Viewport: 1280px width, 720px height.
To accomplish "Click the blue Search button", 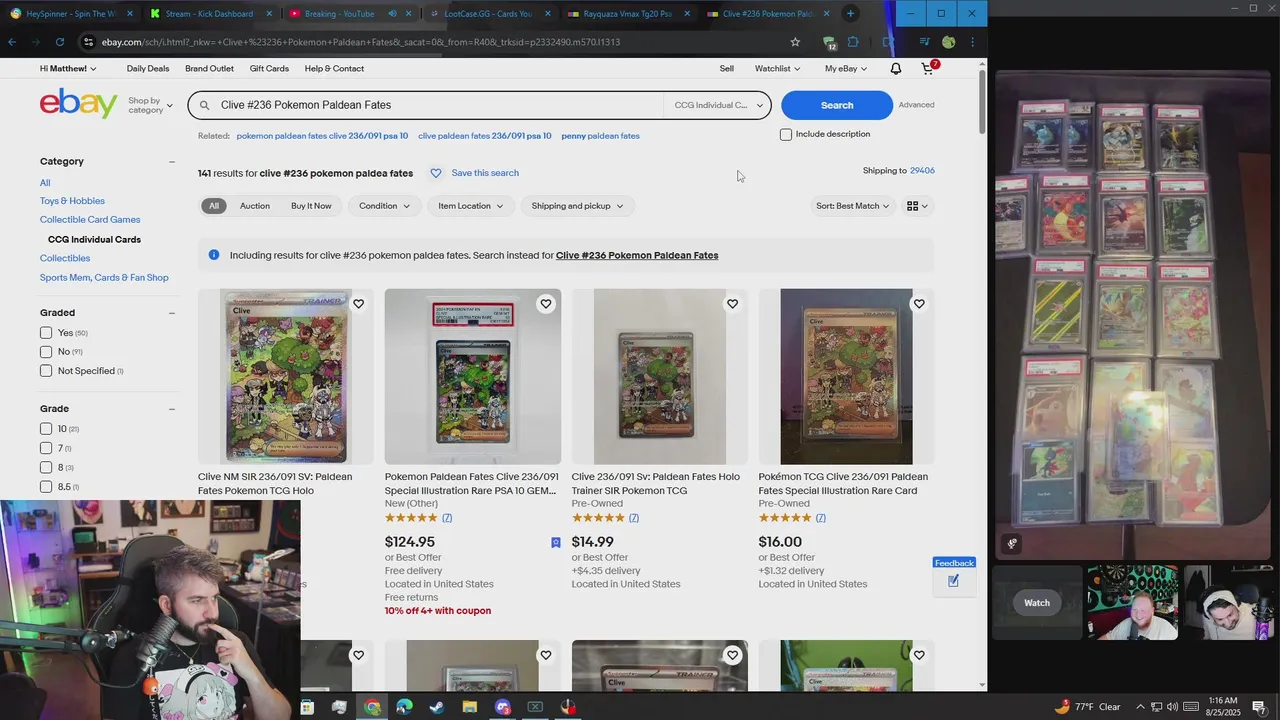I will click(836, 105).
